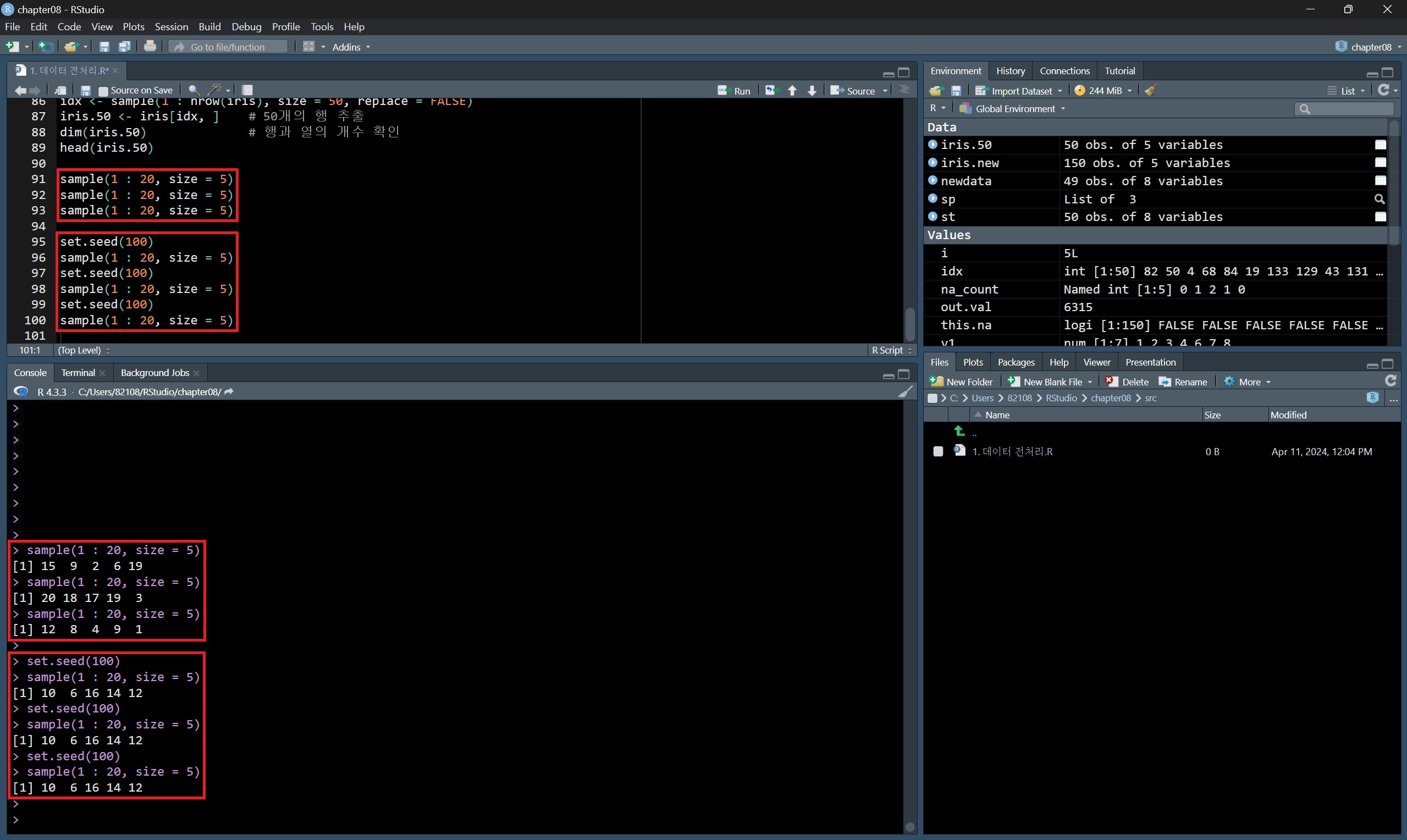Toggle the select-all checkbox in Files breadcrumb
Viewport: 1407px width, 840px height.
932,398
